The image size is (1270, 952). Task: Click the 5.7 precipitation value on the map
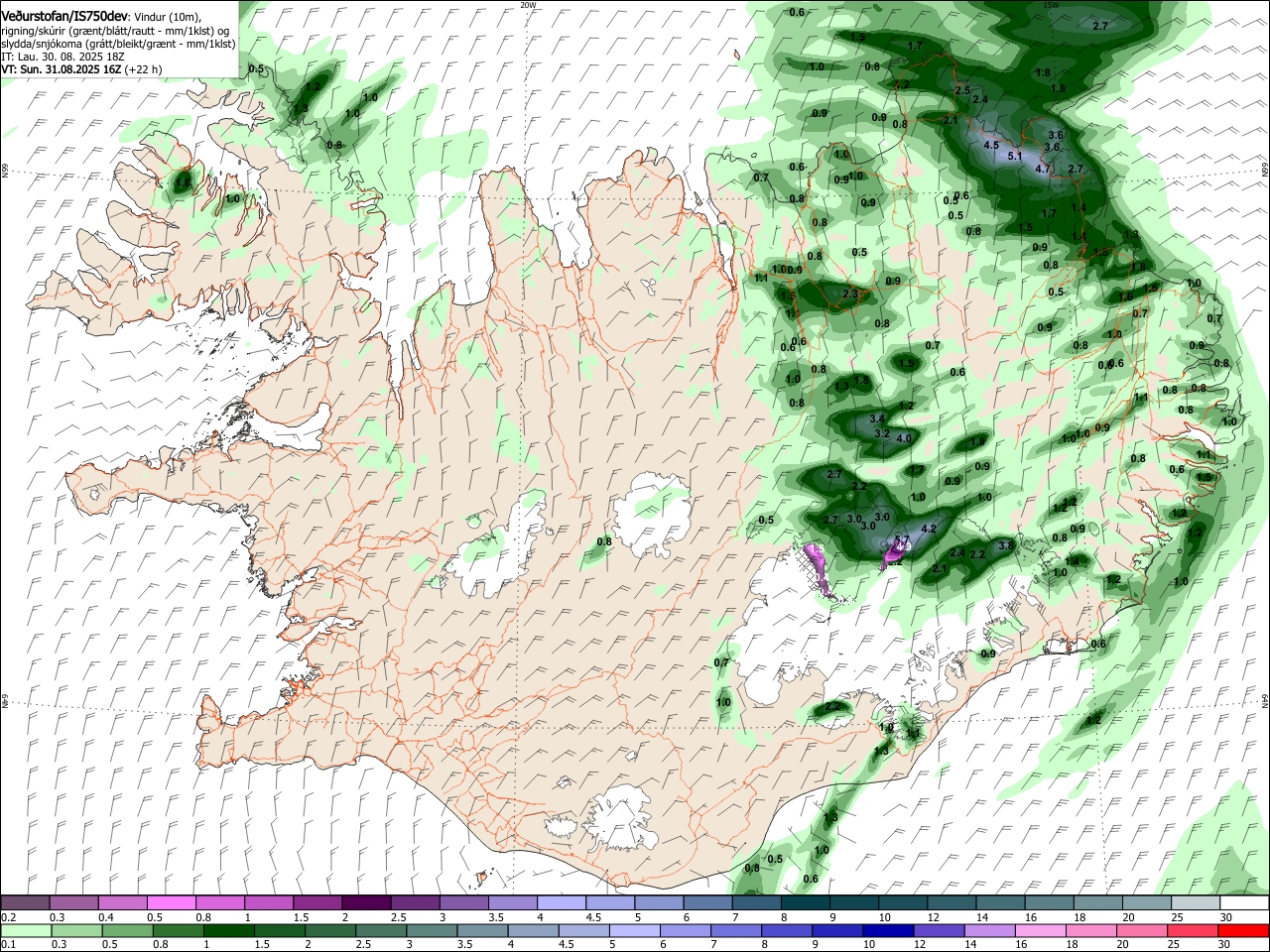[902, 540]
